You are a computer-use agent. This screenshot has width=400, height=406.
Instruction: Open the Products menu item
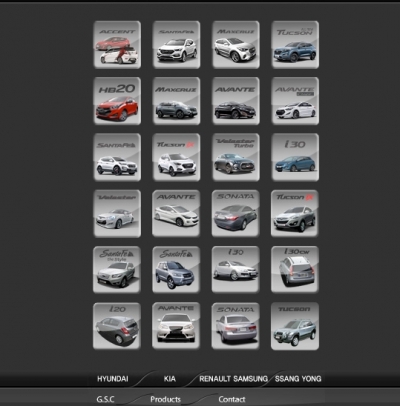pyautogui.click(x=165, y=399)
